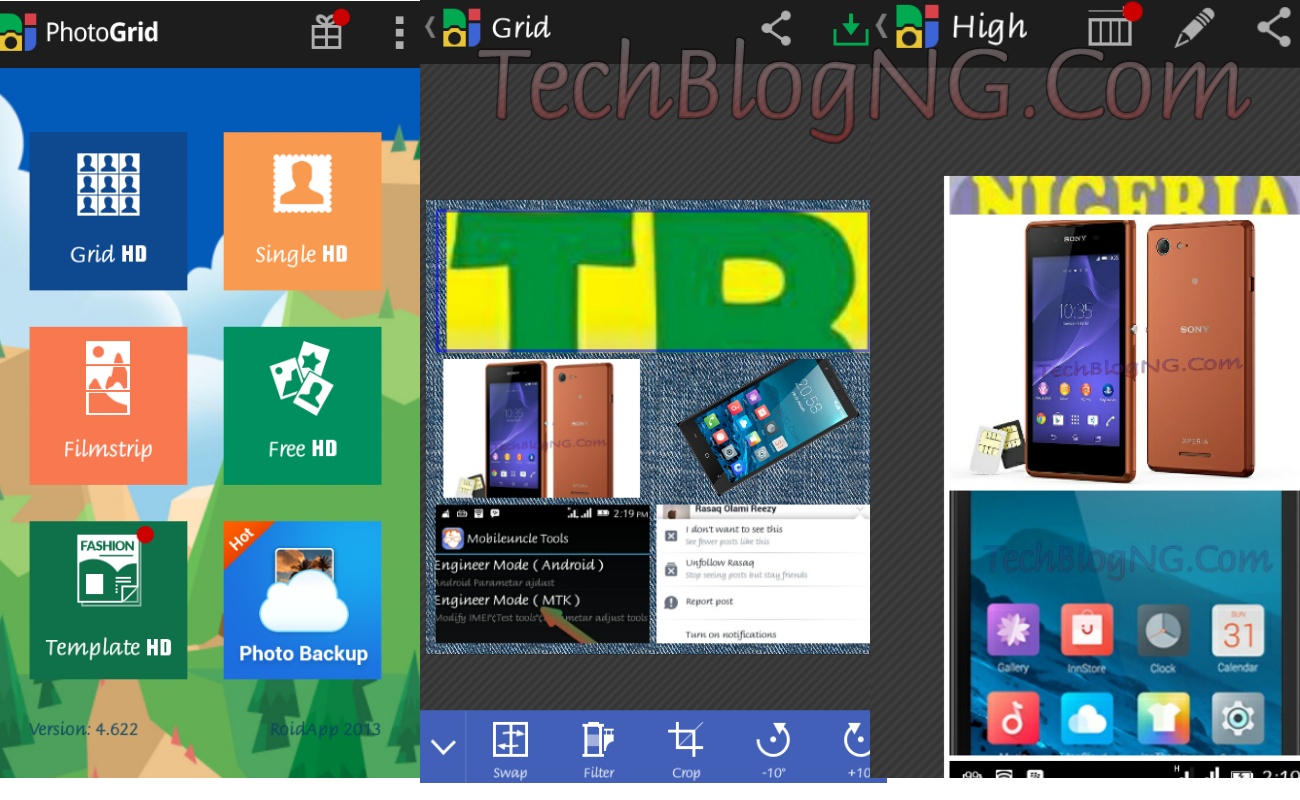
Task: Click the RoidApp 2013 text
Action: pyautogui.click(x=325, y=729)
